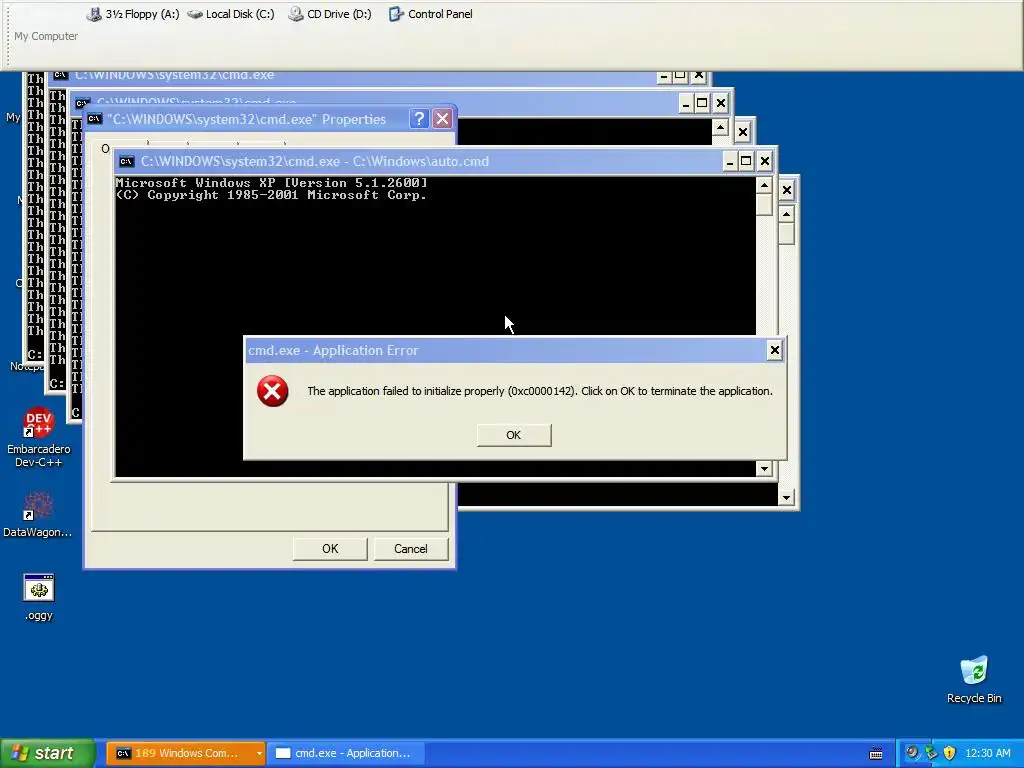
Task: Click scroll down arrow in auto.cmd window
Action: click(764, 468)
